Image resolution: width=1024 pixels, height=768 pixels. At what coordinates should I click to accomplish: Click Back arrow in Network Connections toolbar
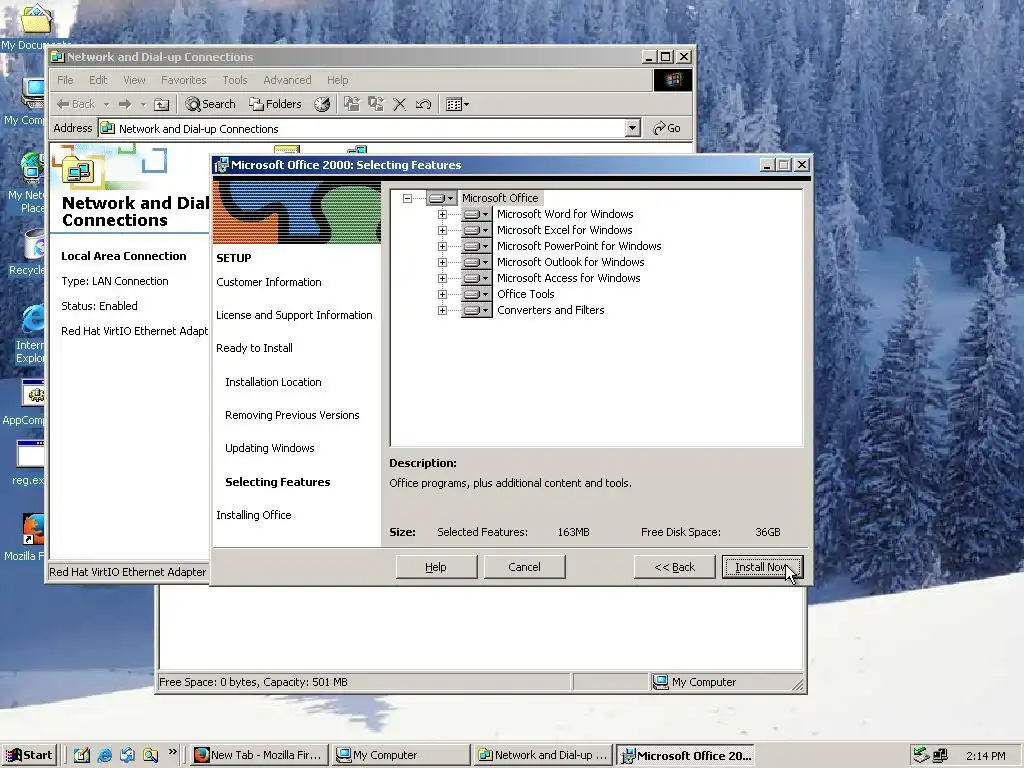coord(76,104)
